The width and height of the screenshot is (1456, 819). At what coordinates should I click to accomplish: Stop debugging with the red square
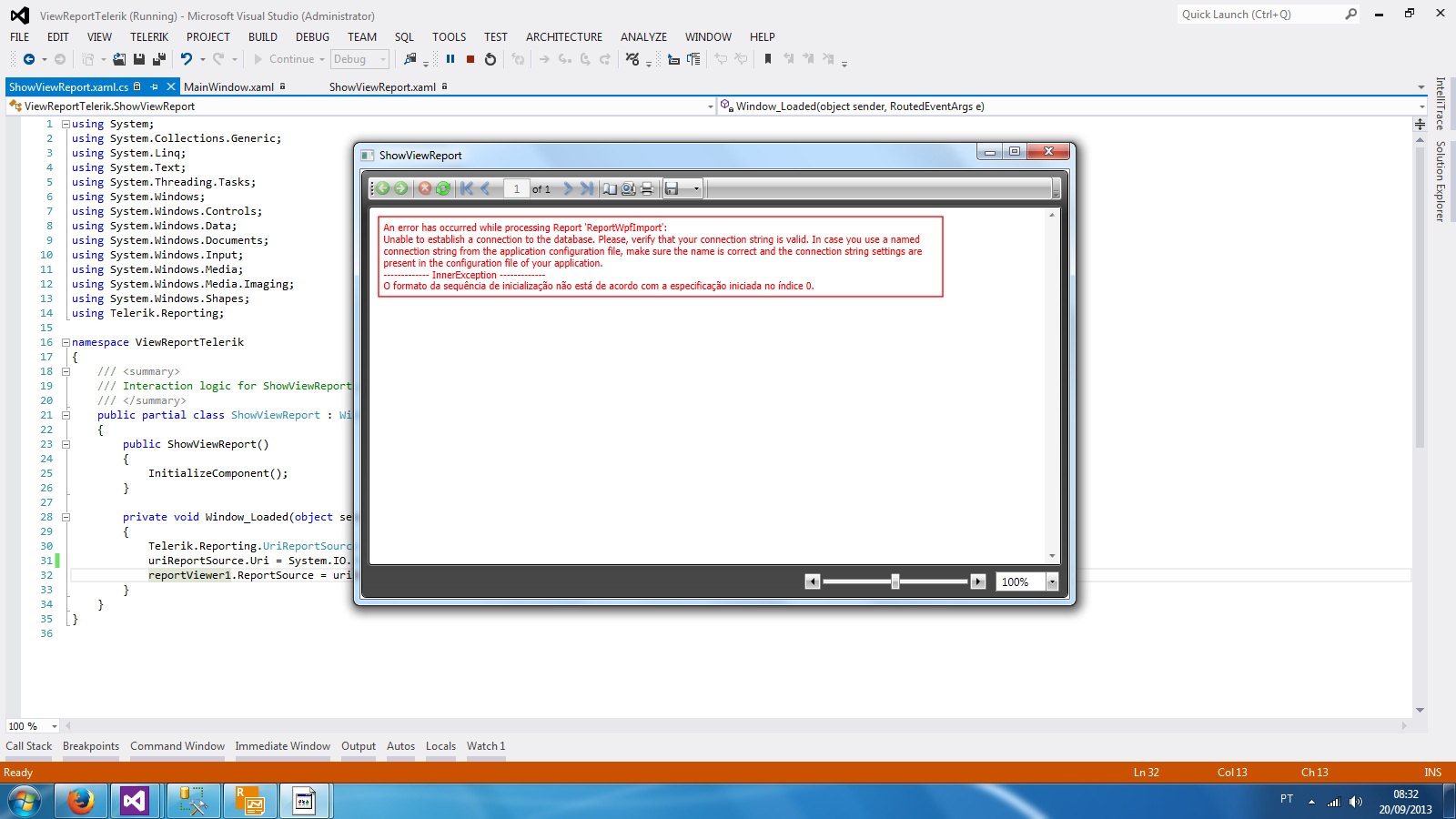click(470, 59)
